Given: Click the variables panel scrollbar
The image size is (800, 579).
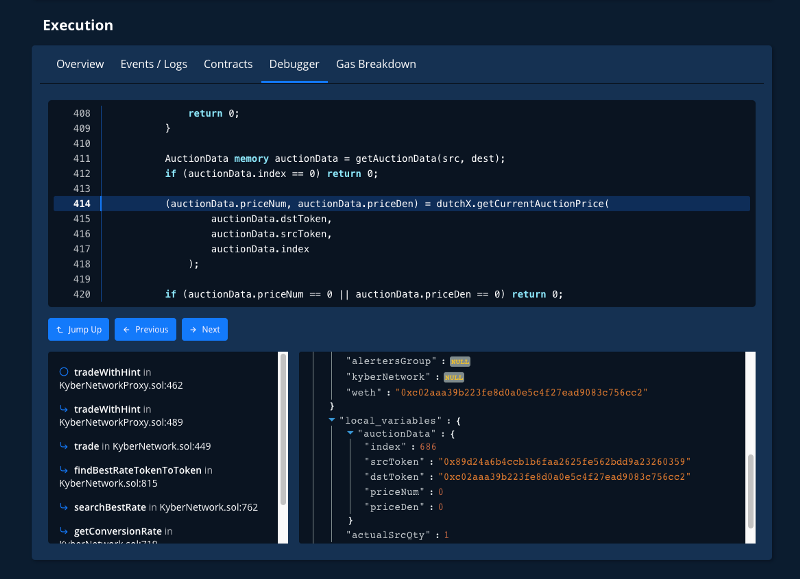Looking at the screenshot, I should pos(750,490).
